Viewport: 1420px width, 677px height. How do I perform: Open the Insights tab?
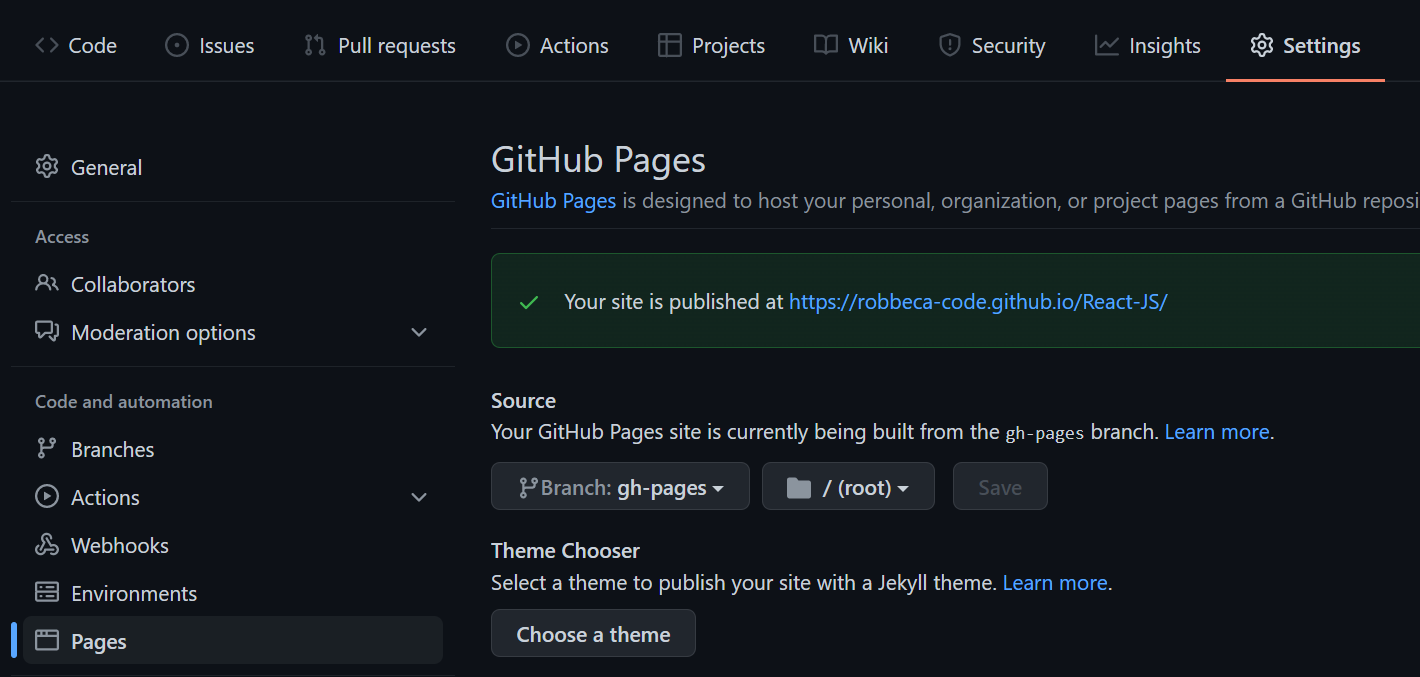tap(1147, 45)
